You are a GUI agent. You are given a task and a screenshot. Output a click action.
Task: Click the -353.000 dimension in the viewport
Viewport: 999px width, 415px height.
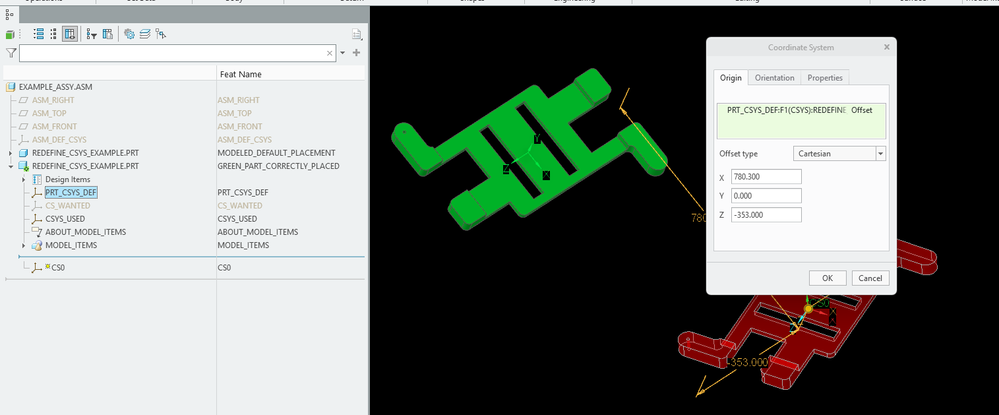click(749, 362)
